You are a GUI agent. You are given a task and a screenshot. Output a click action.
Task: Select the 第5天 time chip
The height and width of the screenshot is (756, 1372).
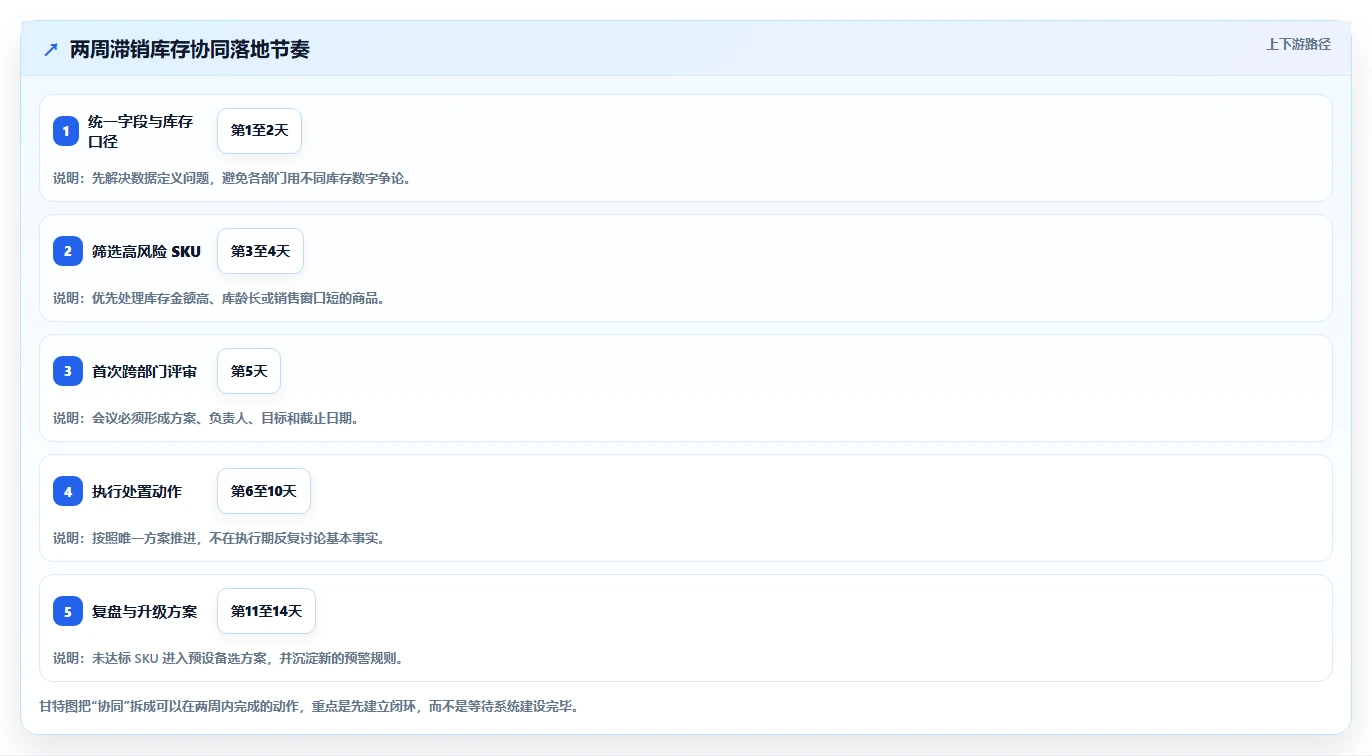(x=249, y=371)
